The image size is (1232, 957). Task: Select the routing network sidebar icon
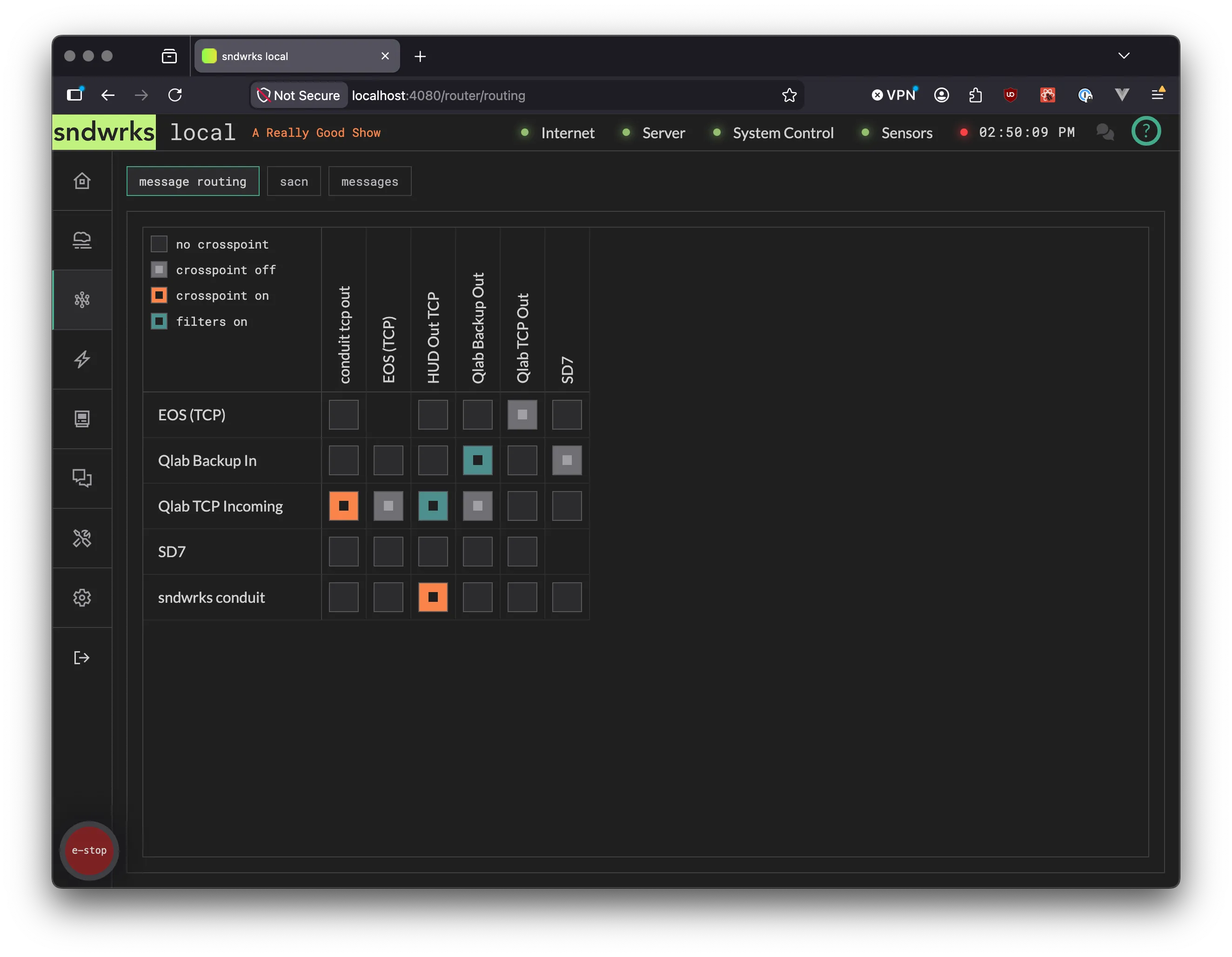82,300
